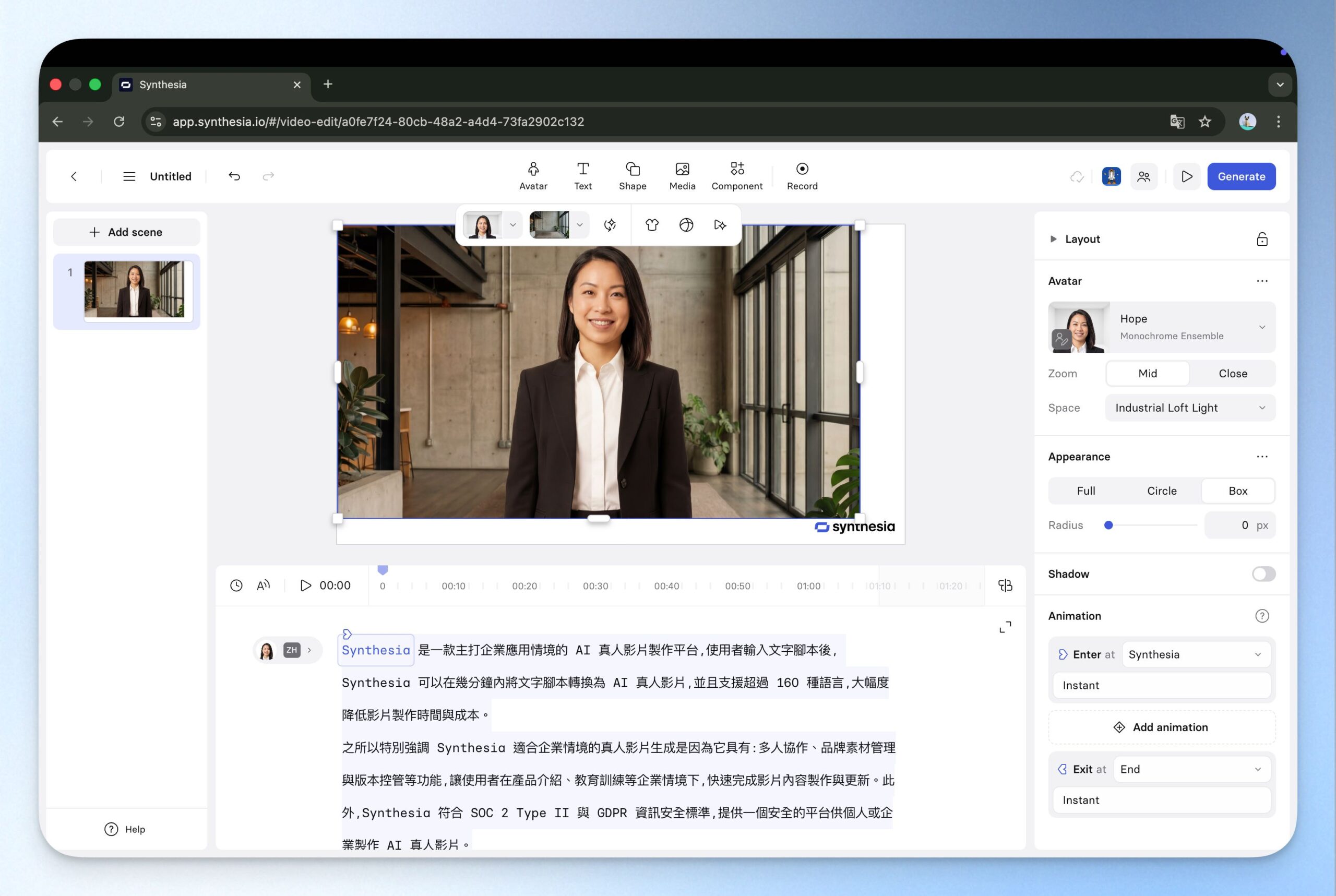This screenshot has height=896, width=1336.
Task: Click the avatar outfit shirt icon
Action: tap(651, 224)
